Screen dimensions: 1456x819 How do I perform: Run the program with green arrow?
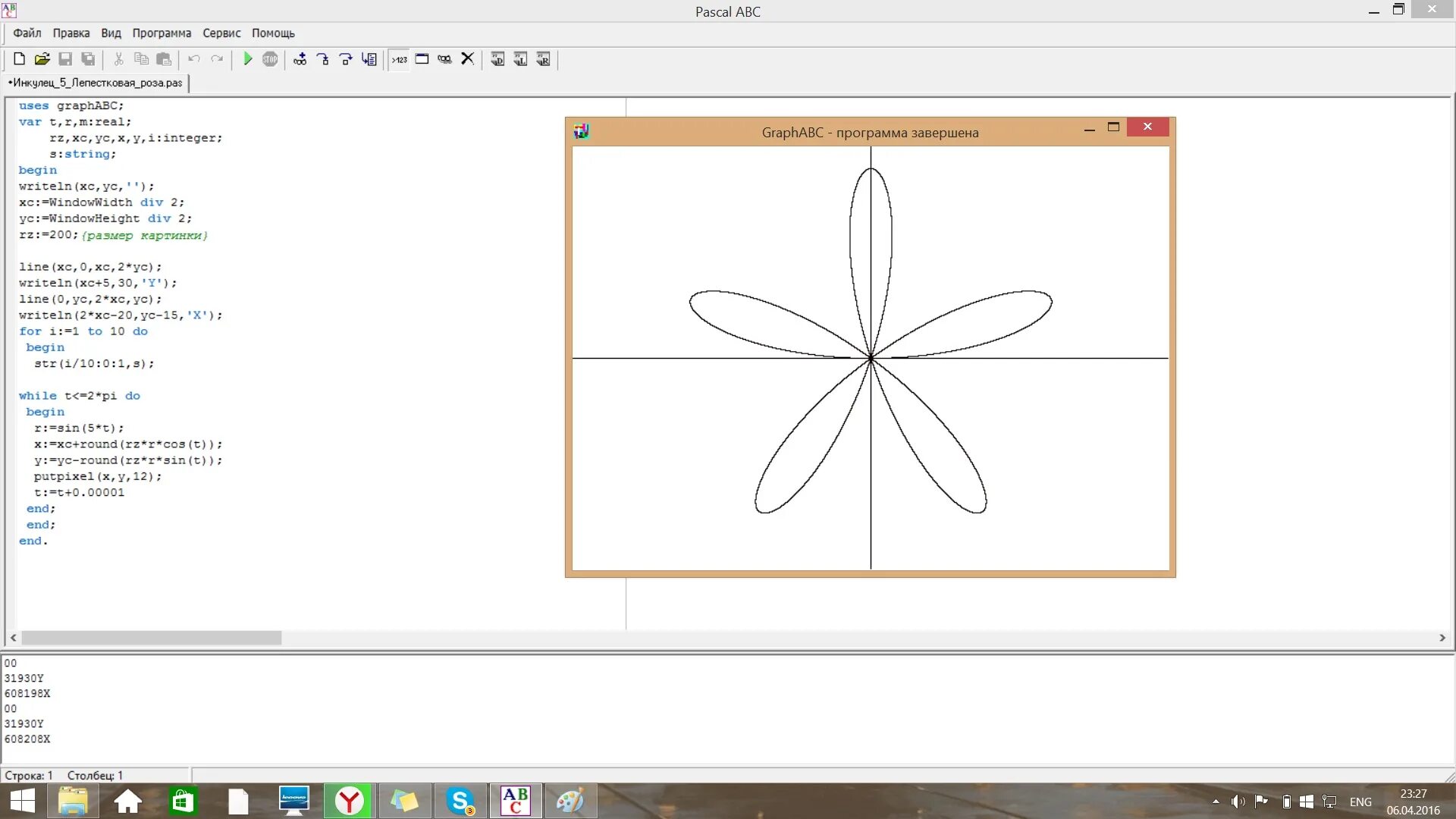tap(247, 59)
